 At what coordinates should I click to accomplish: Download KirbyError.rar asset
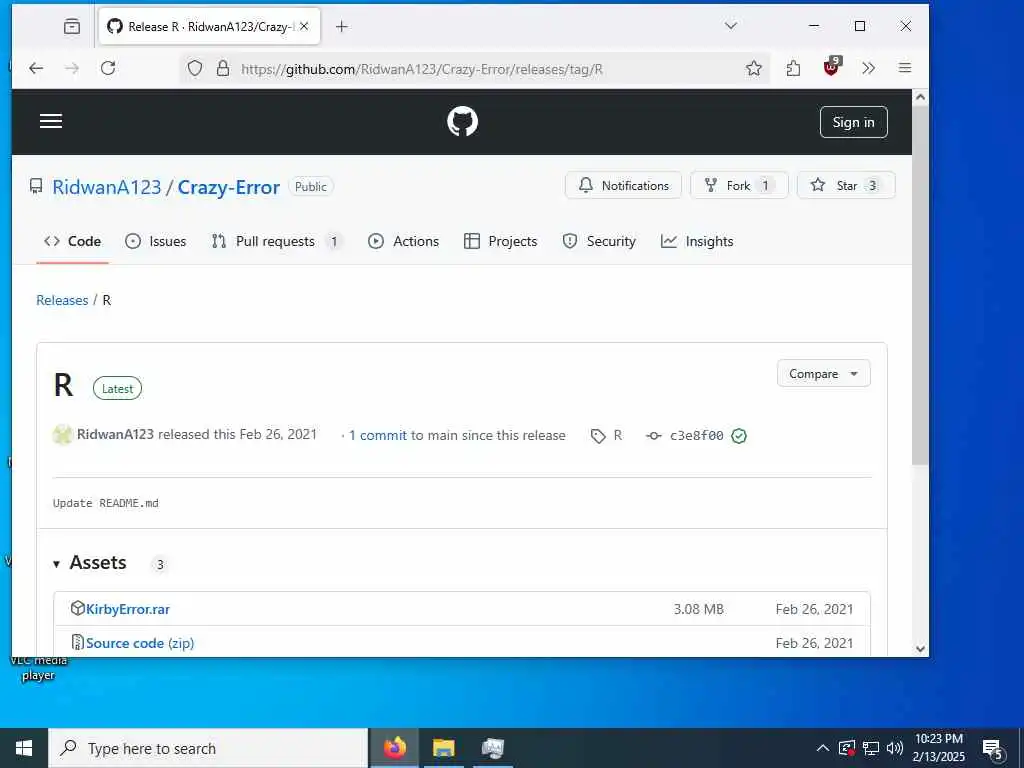coord(128,609)
